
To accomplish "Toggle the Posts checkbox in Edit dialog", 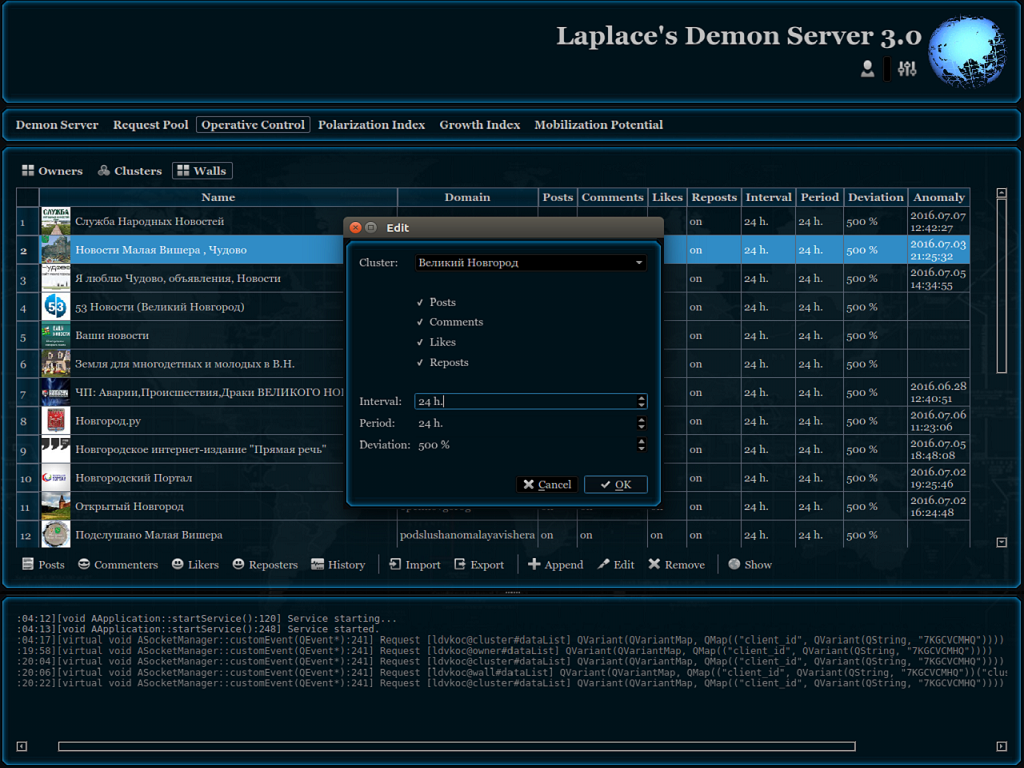I will pos(421,302).
